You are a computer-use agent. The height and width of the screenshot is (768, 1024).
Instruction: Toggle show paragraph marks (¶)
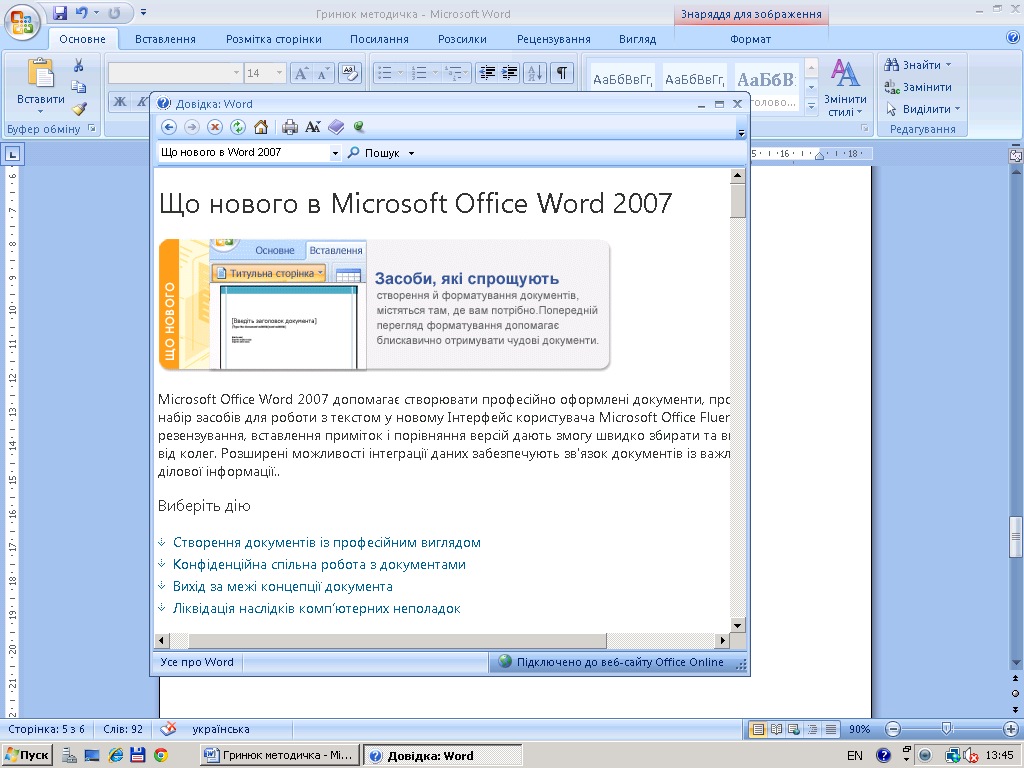[x=562, y=73]
